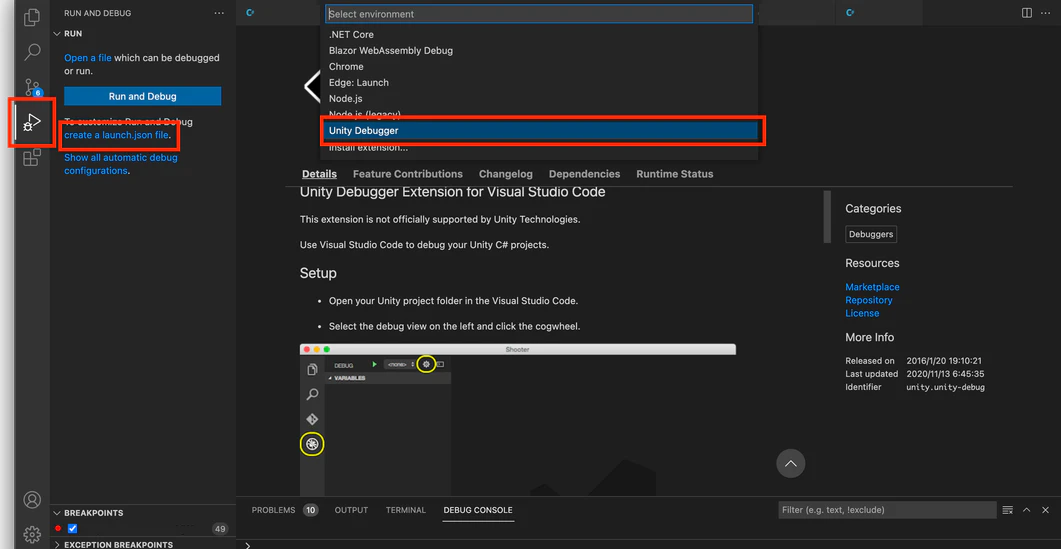The height and width of the screenshot is (549, 1061).
Task: Click Last updated date 2020/11/13 6:45:35
Action: (945, 374)
